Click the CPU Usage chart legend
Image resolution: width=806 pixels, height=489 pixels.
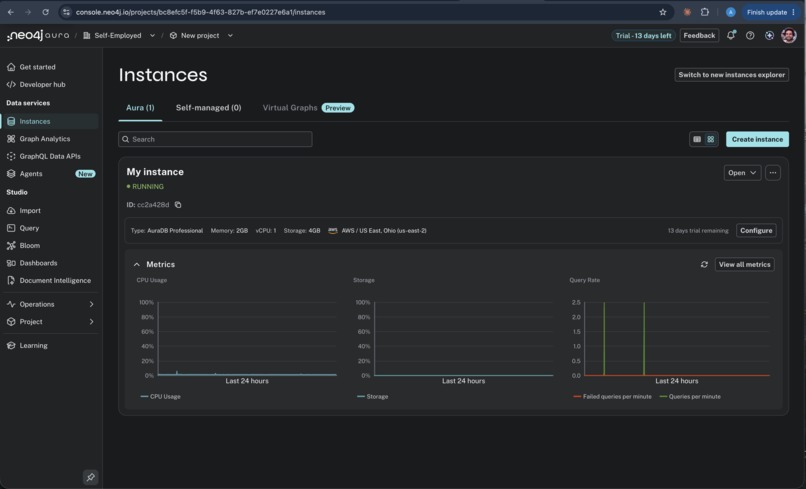coord(160,396)
